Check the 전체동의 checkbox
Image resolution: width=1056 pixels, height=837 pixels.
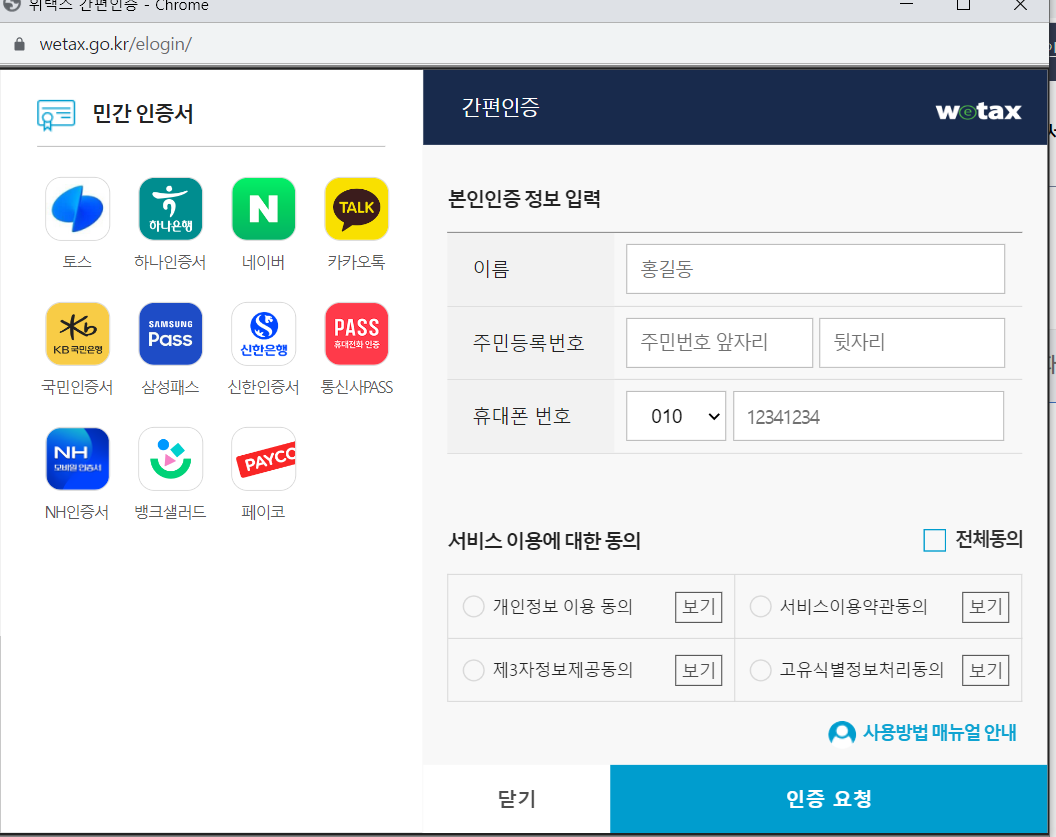pyautogui.click(x=934, y=540)
